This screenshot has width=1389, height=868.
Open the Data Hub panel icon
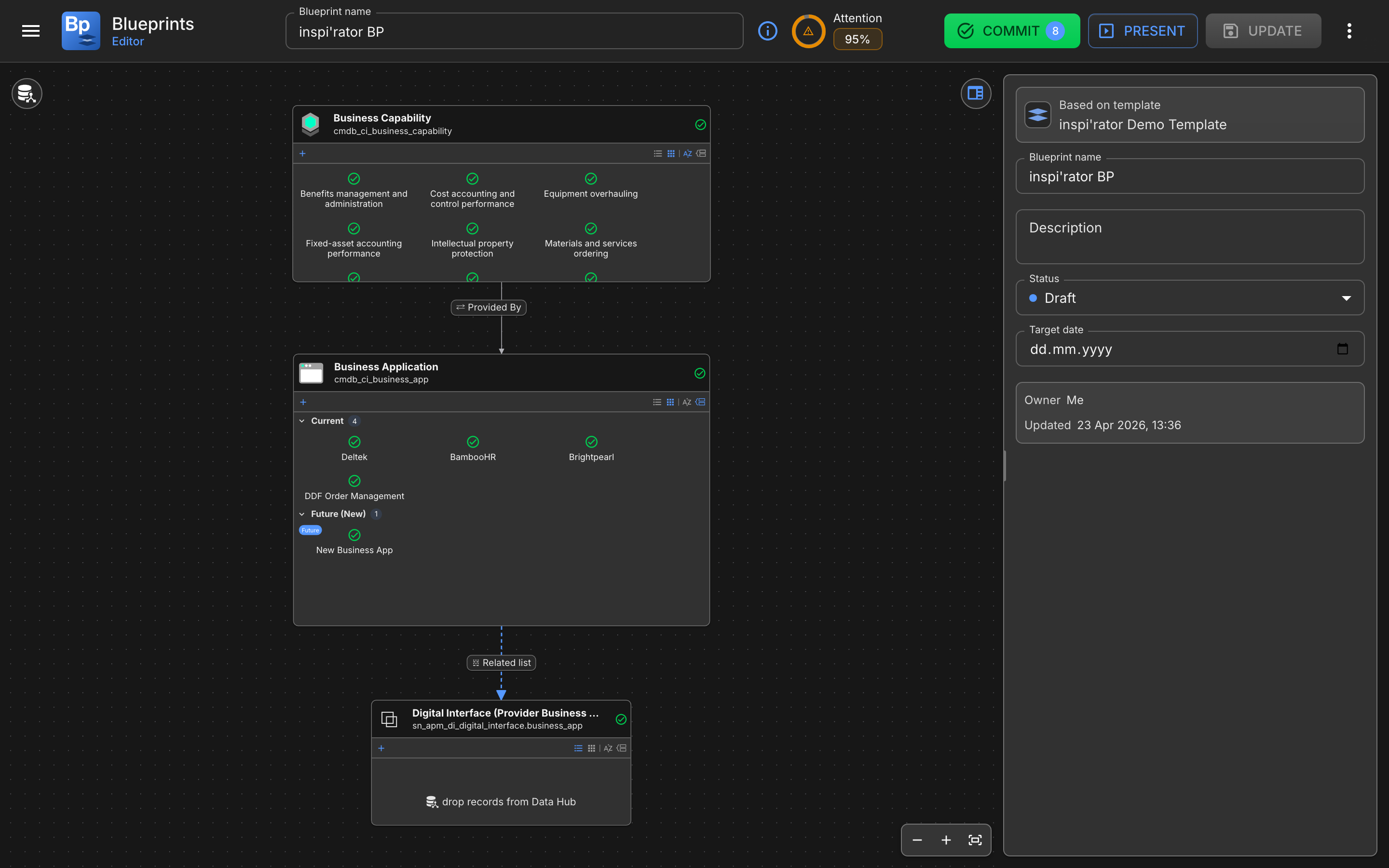(x=27, y=93)
